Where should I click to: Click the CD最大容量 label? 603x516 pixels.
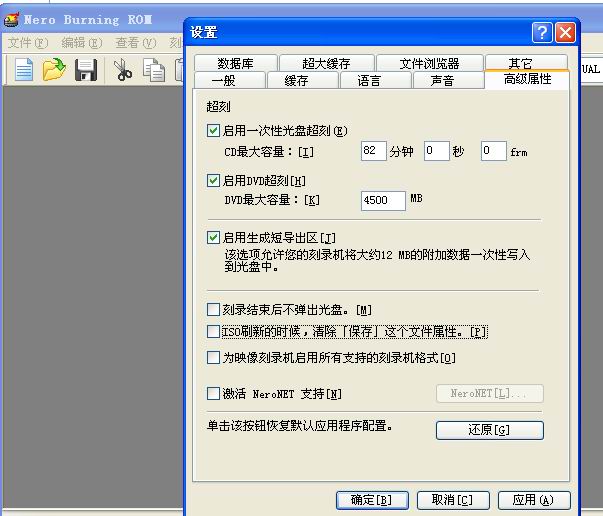pyautogui.click(x=269, y=152)
